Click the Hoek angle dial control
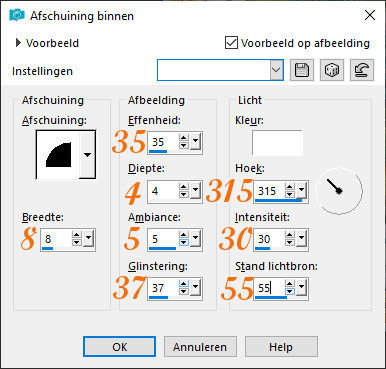Viewport: 386px width, 369px height. tap(339, 191)
